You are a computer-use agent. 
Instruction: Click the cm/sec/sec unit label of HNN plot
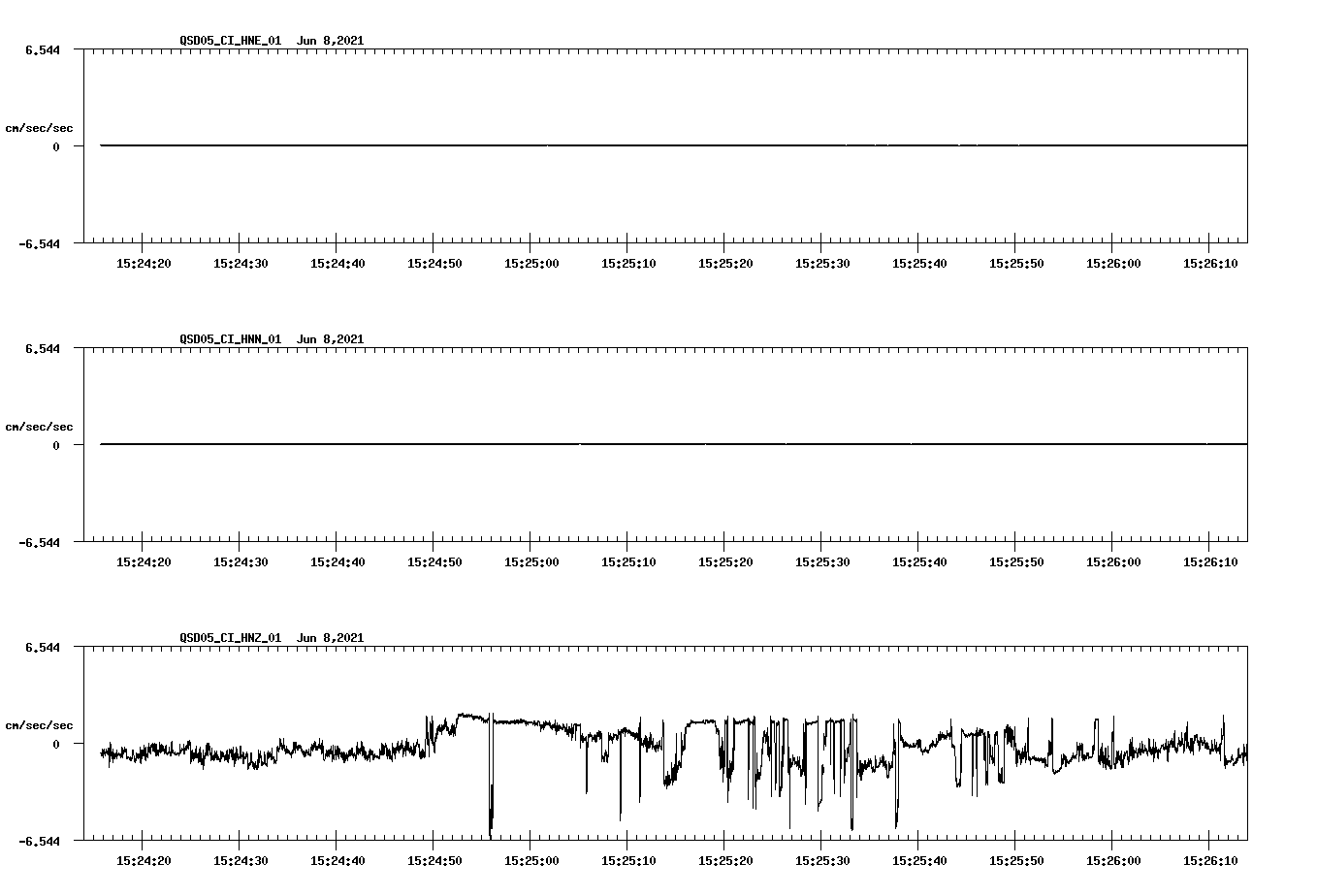39,428
